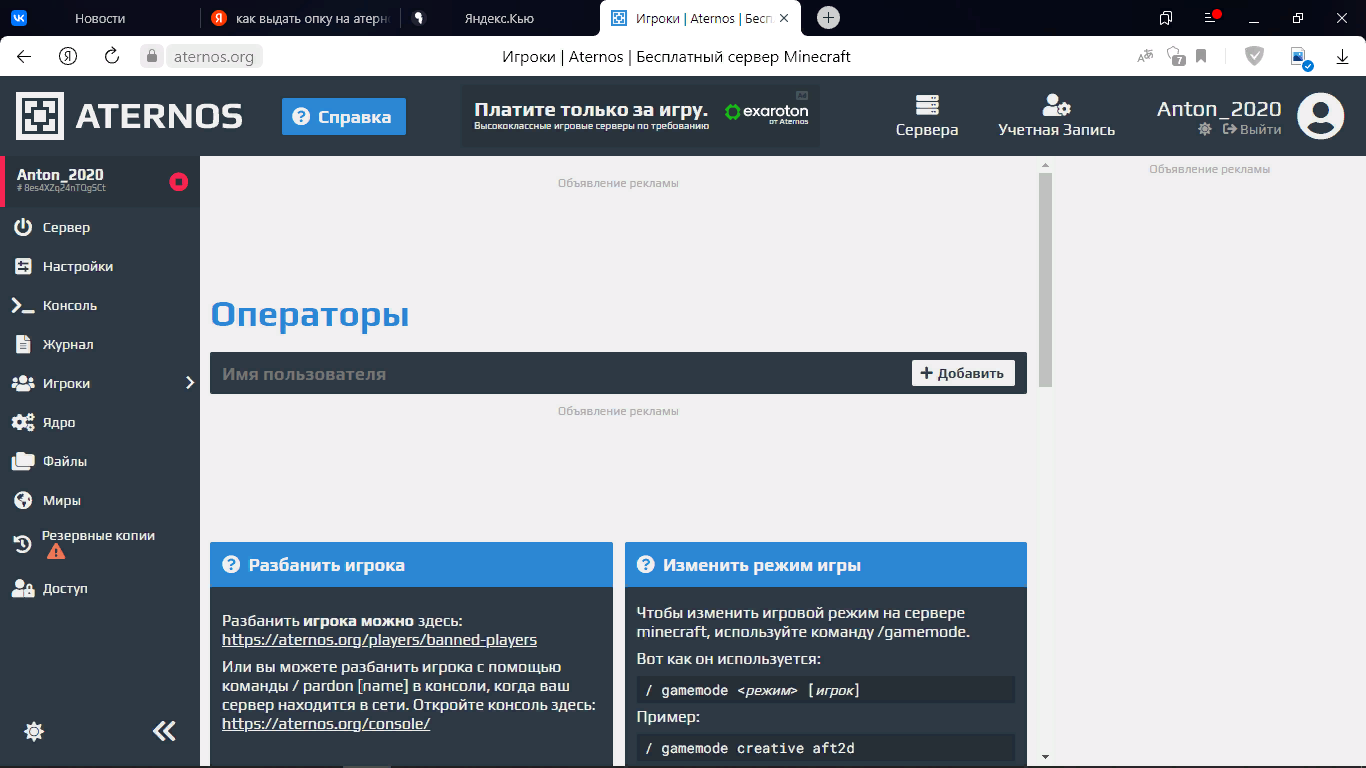Viewport: 1366px width, 768px height.
Task: Open browser downloads arrow
Action: [x=1343, y=57]
